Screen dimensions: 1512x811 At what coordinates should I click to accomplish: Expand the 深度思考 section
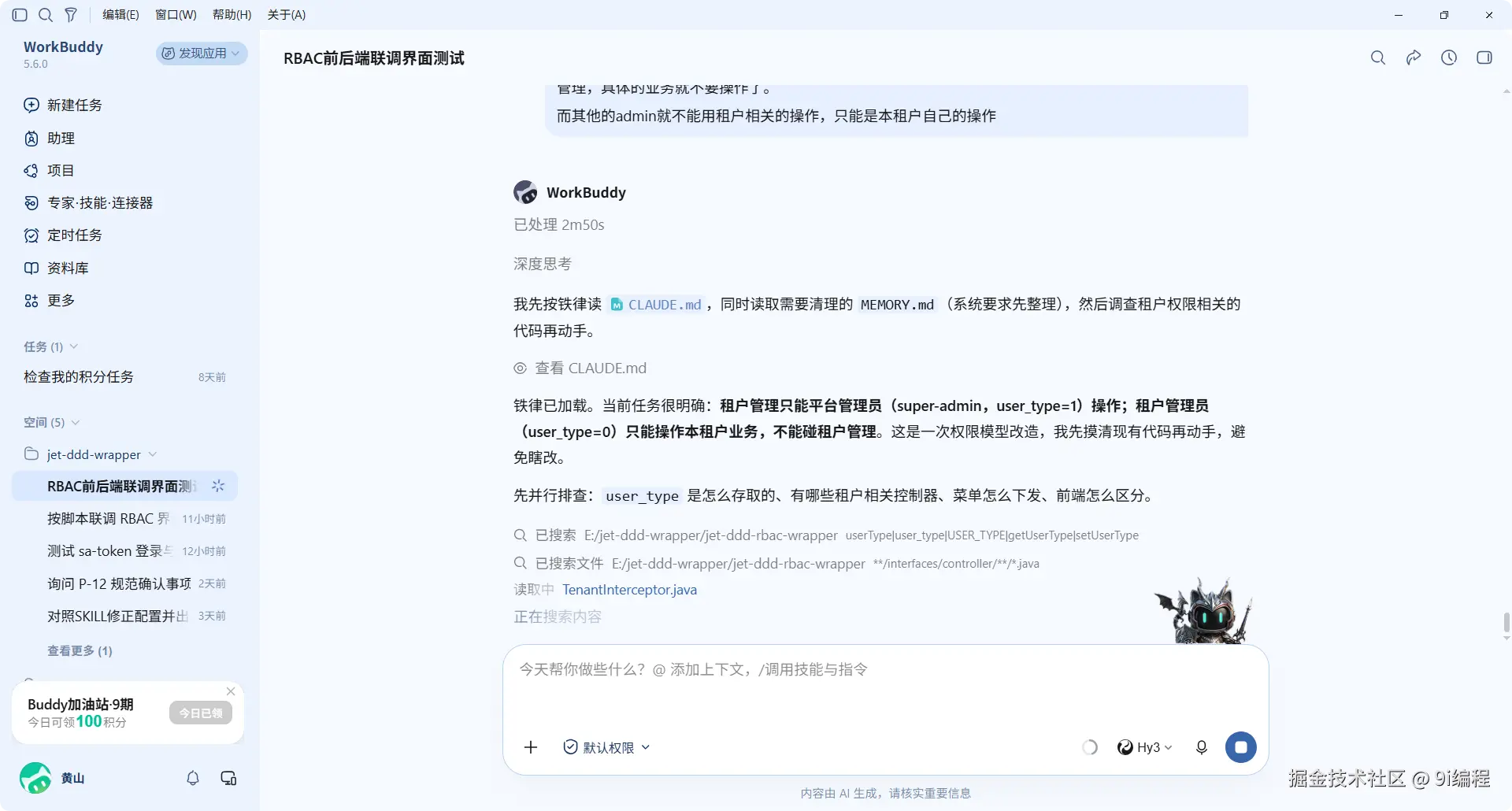click(543, 264)
